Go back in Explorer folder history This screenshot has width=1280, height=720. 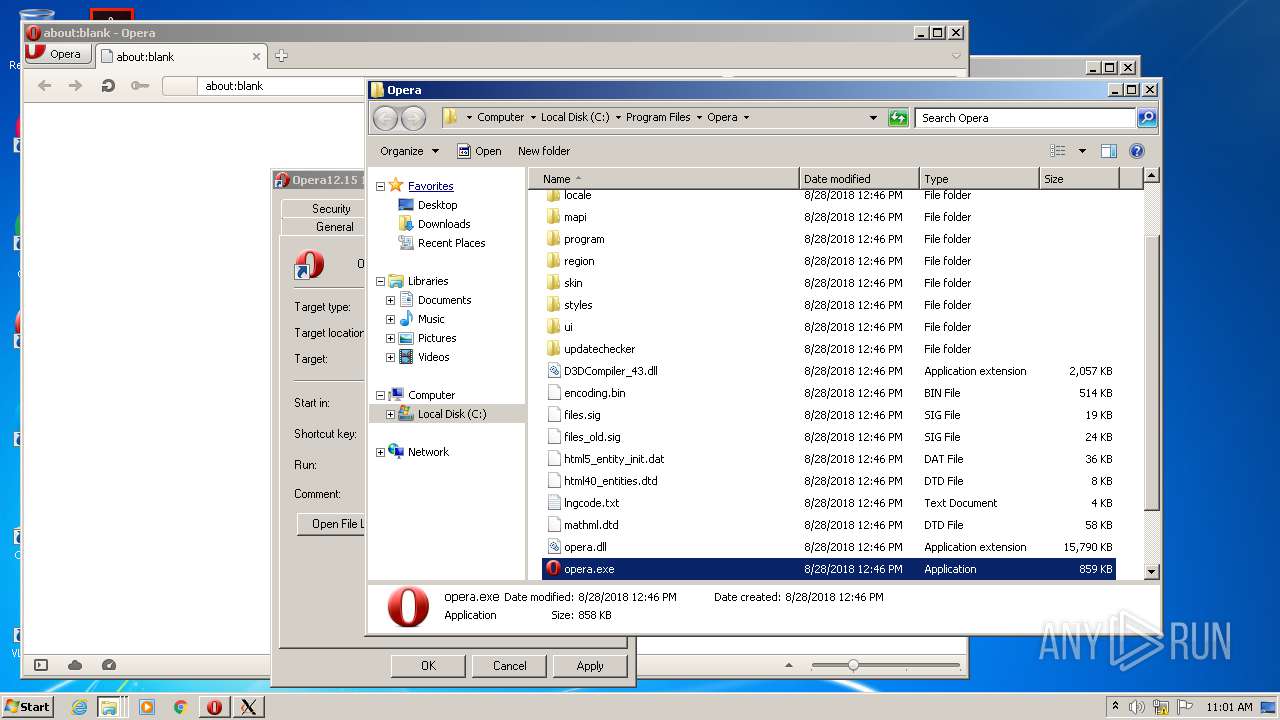385,118
